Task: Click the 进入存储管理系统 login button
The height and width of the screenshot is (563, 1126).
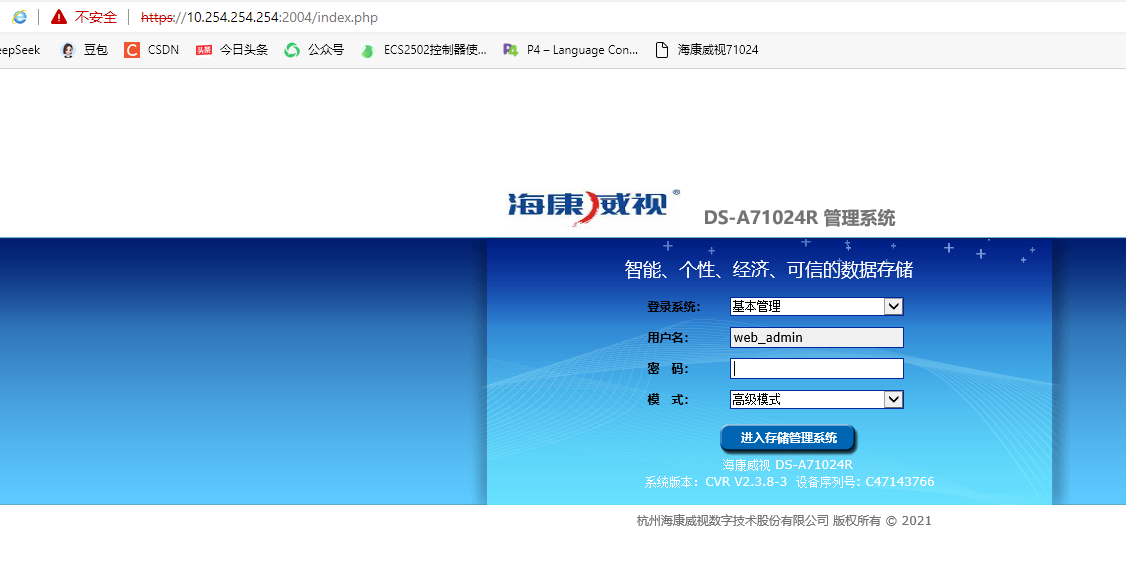Action: pyautogui.click(x=788, y=438)
